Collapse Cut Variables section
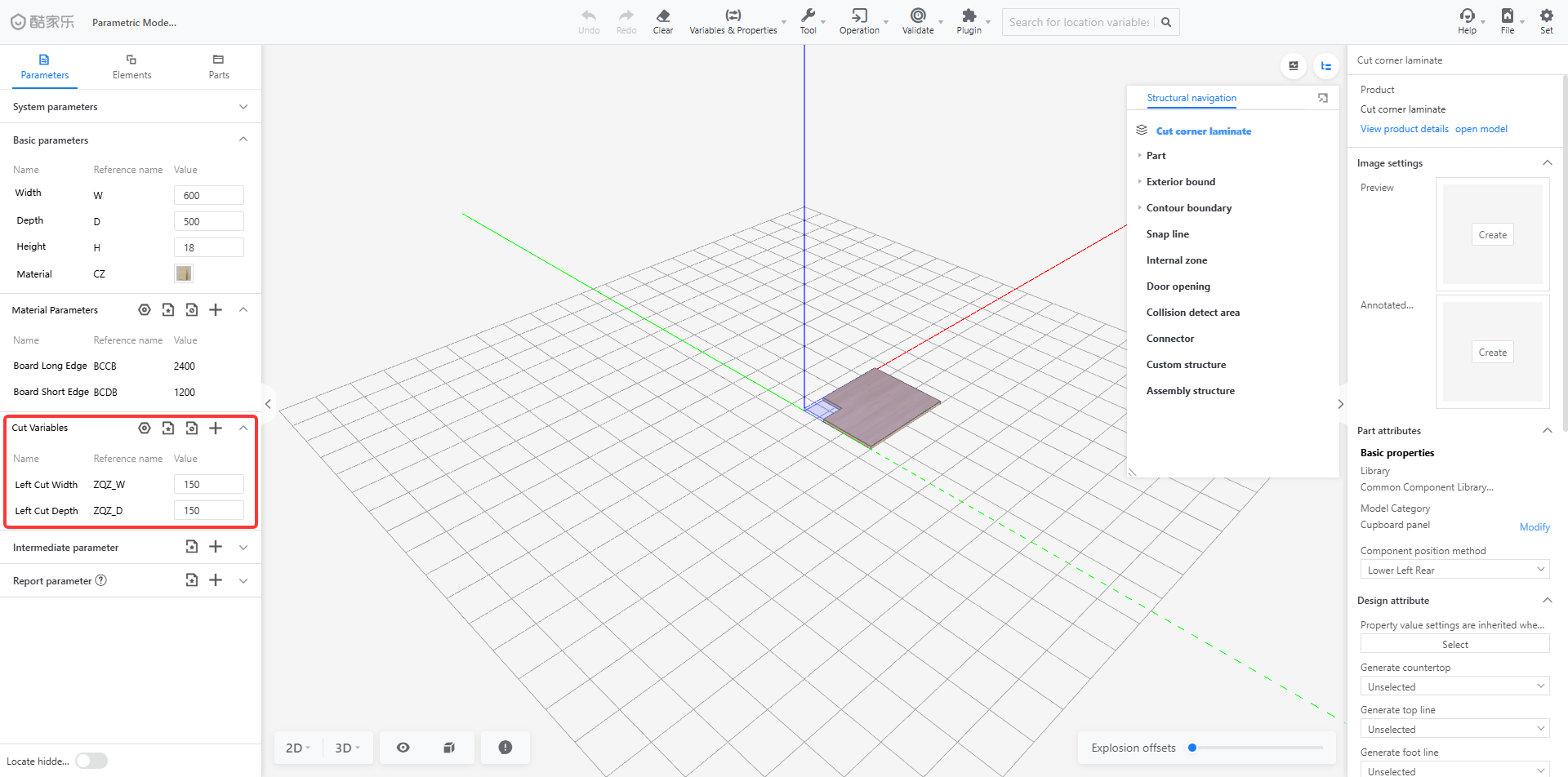 pyautogui.click(x=243, y=428)
